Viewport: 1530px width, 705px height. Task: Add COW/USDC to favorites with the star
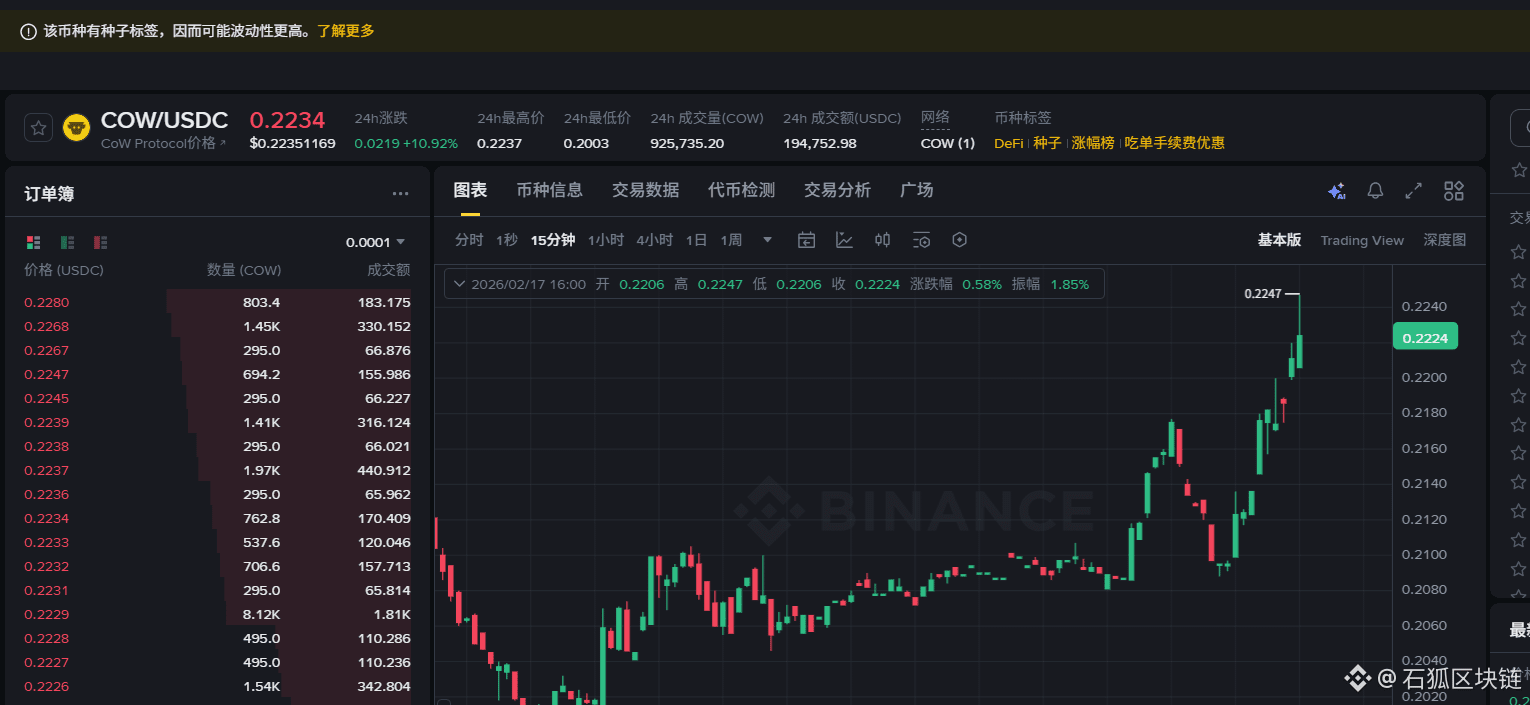[38, 128]
